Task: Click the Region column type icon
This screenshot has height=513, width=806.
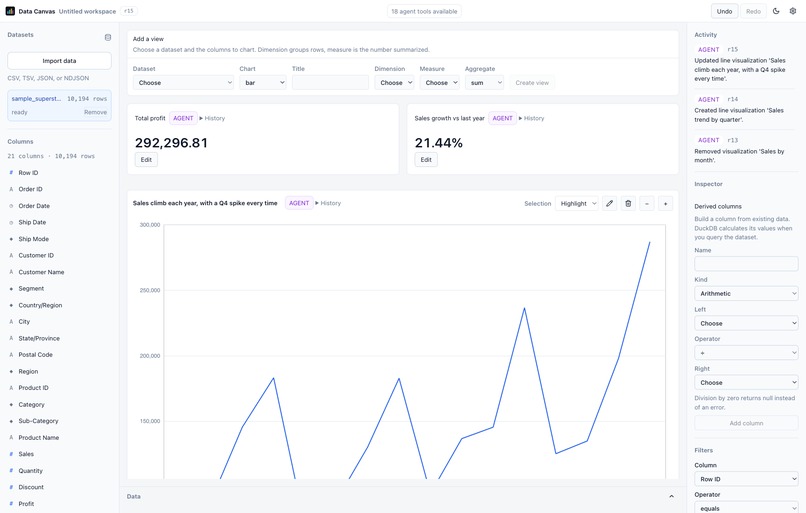Action: (x=11, y=372)
